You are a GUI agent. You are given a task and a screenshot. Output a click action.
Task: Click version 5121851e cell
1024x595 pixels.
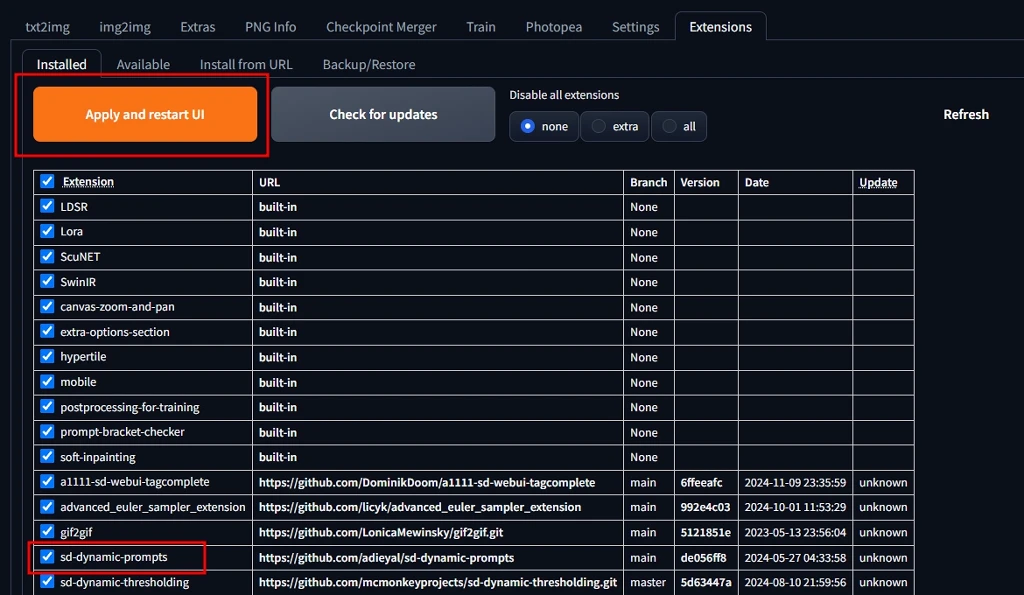point(705,532)
